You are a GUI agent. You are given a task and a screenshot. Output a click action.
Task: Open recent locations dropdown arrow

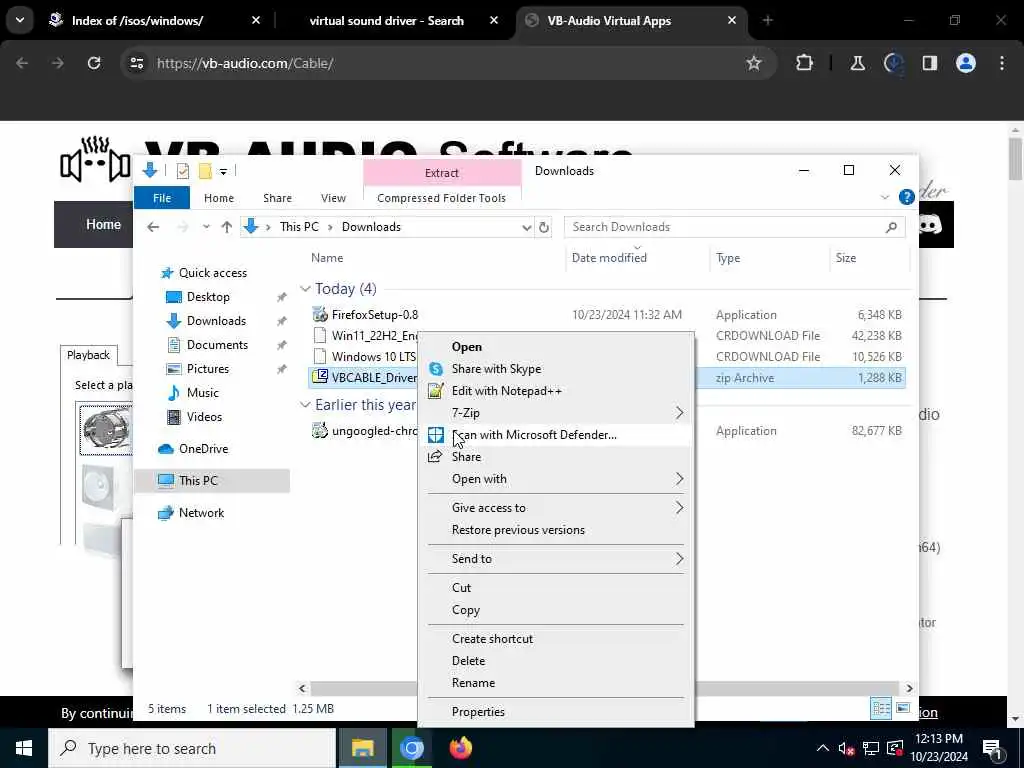(206, 227)
